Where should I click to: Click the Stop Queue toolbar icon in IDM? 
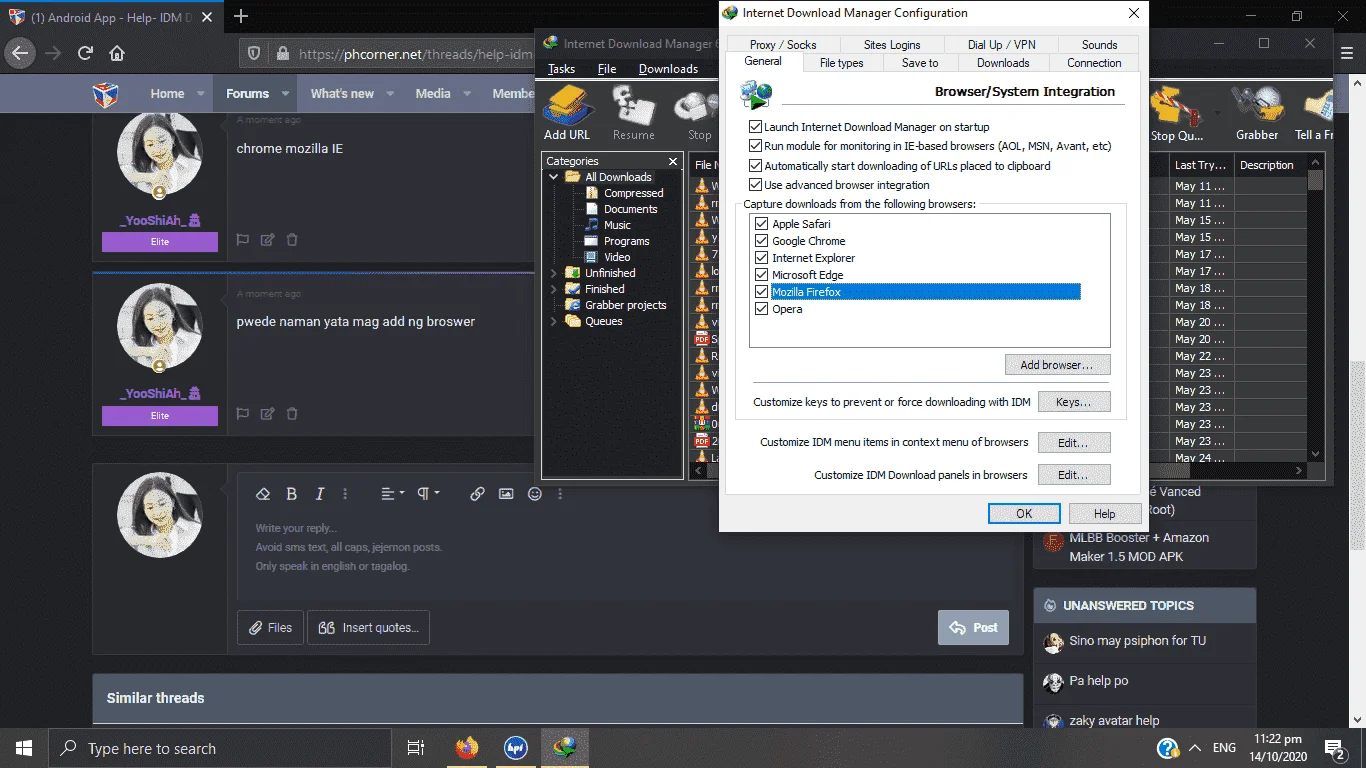pos(1176,113)
